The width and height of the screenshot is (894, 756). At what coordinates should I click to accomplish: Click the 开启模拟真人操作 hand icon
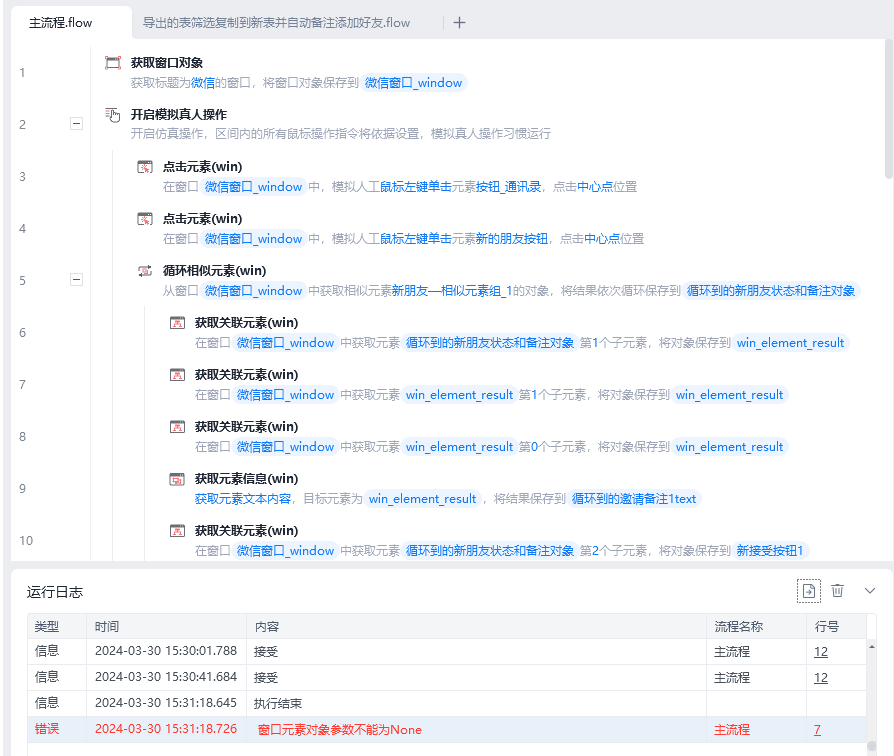[x=113, y=115]
